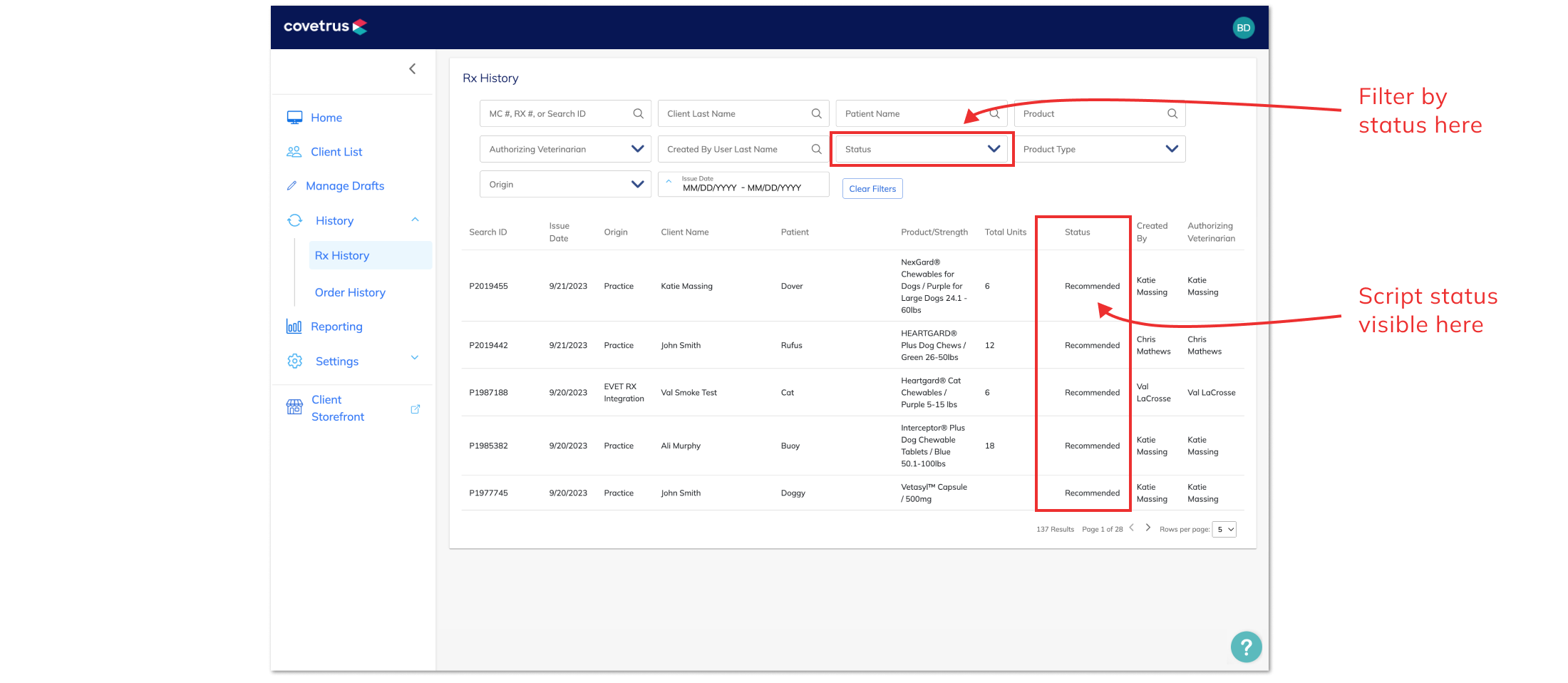
Task: Open the Status filter dropdown
Action: (x=922, y=149)
